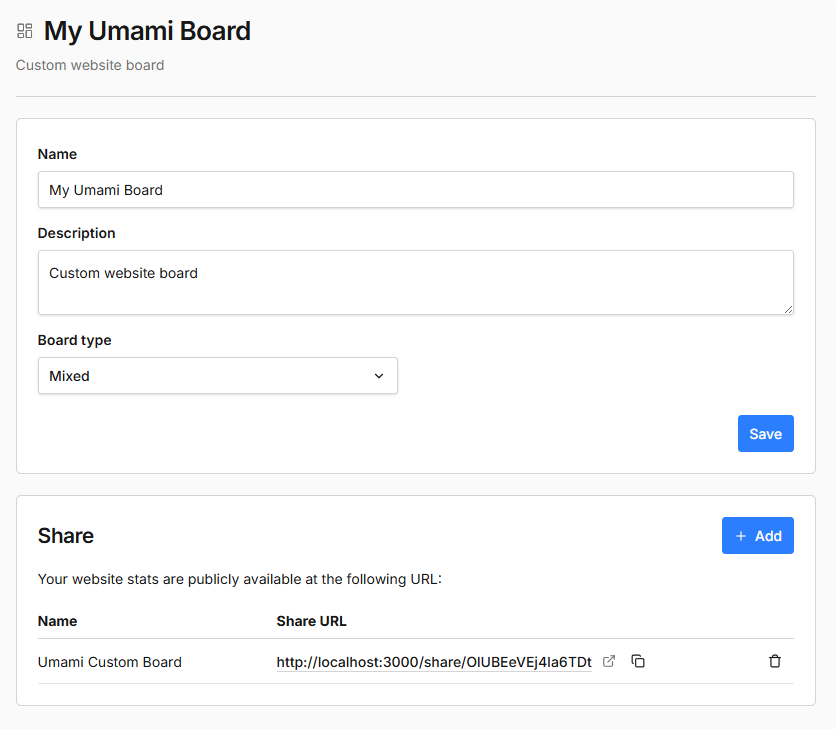Click the chevron arrow in Board type
The image size is (836, 729).
coord(379,376)
